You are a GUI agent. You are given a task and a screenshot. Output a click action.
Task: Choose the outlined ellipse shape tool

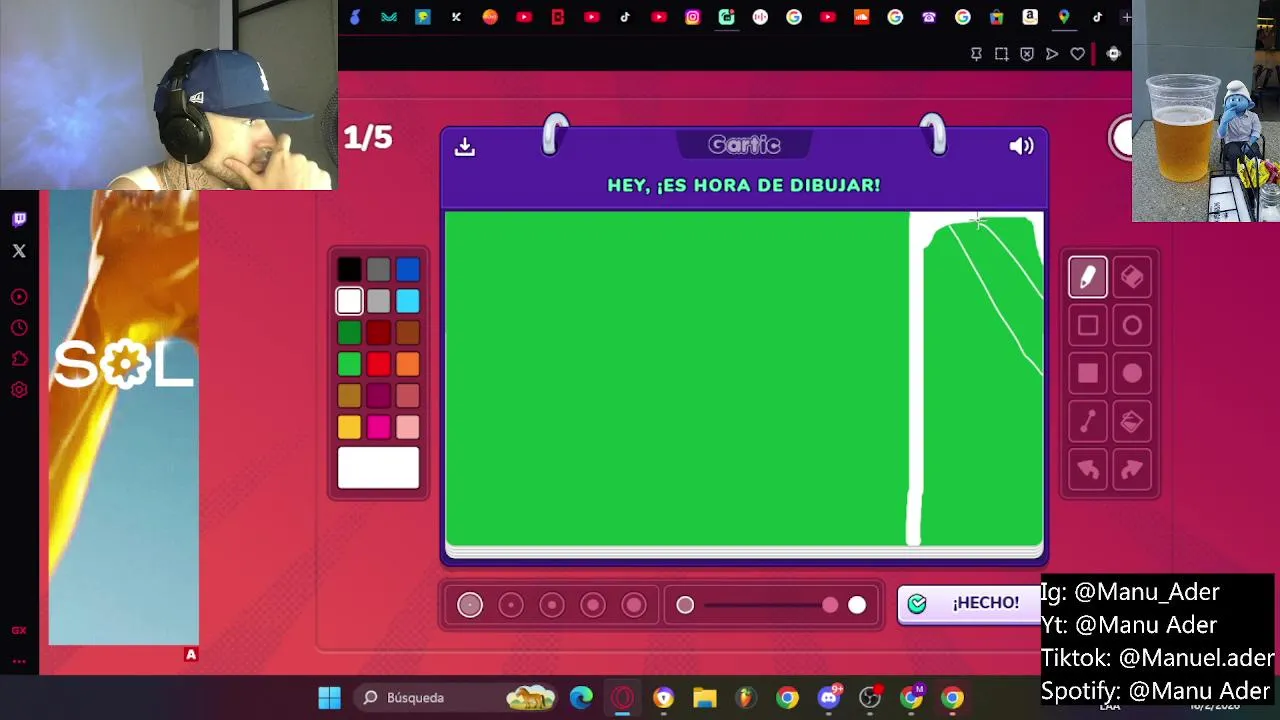(x=1132, y=325)
